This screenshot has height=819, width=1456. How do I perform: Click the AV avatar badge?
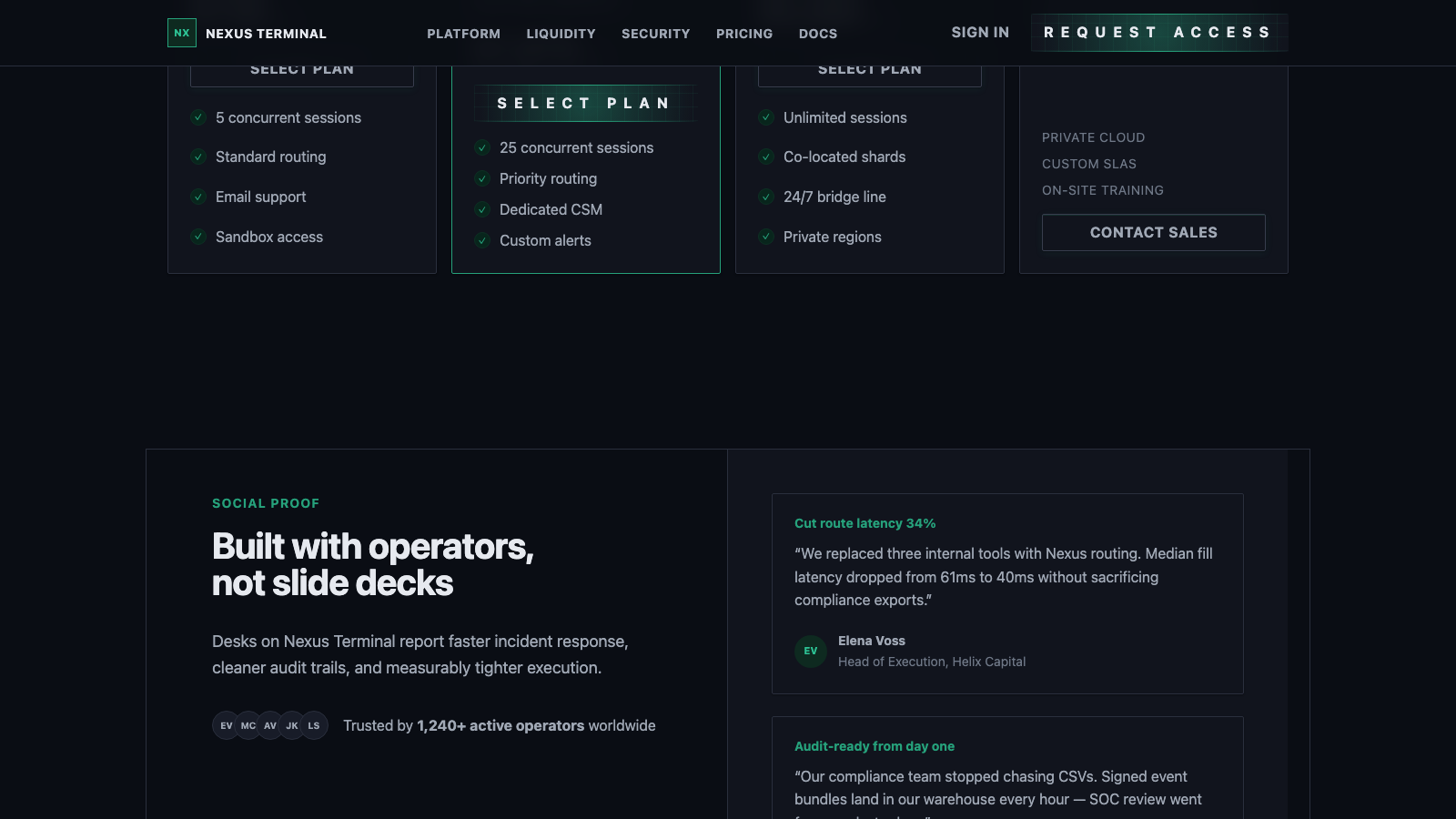[270, 725]
